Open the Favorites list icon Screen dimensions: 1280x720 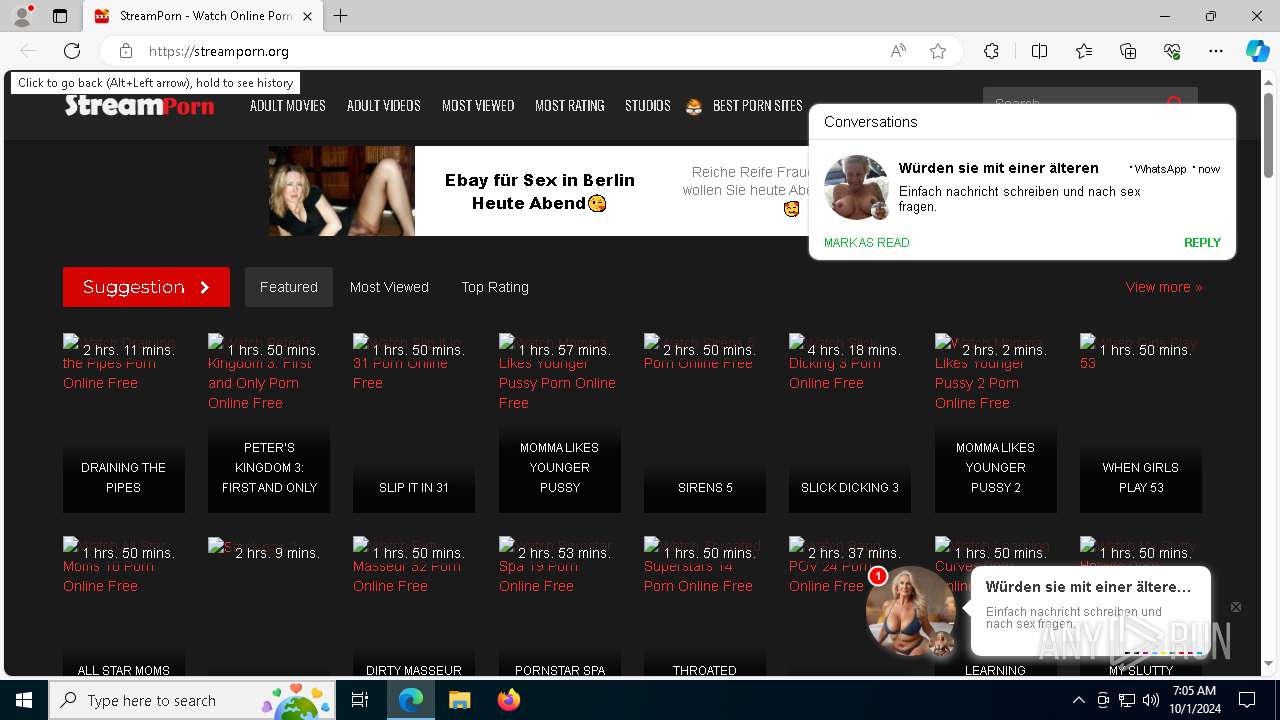(x=1084, y=51)
